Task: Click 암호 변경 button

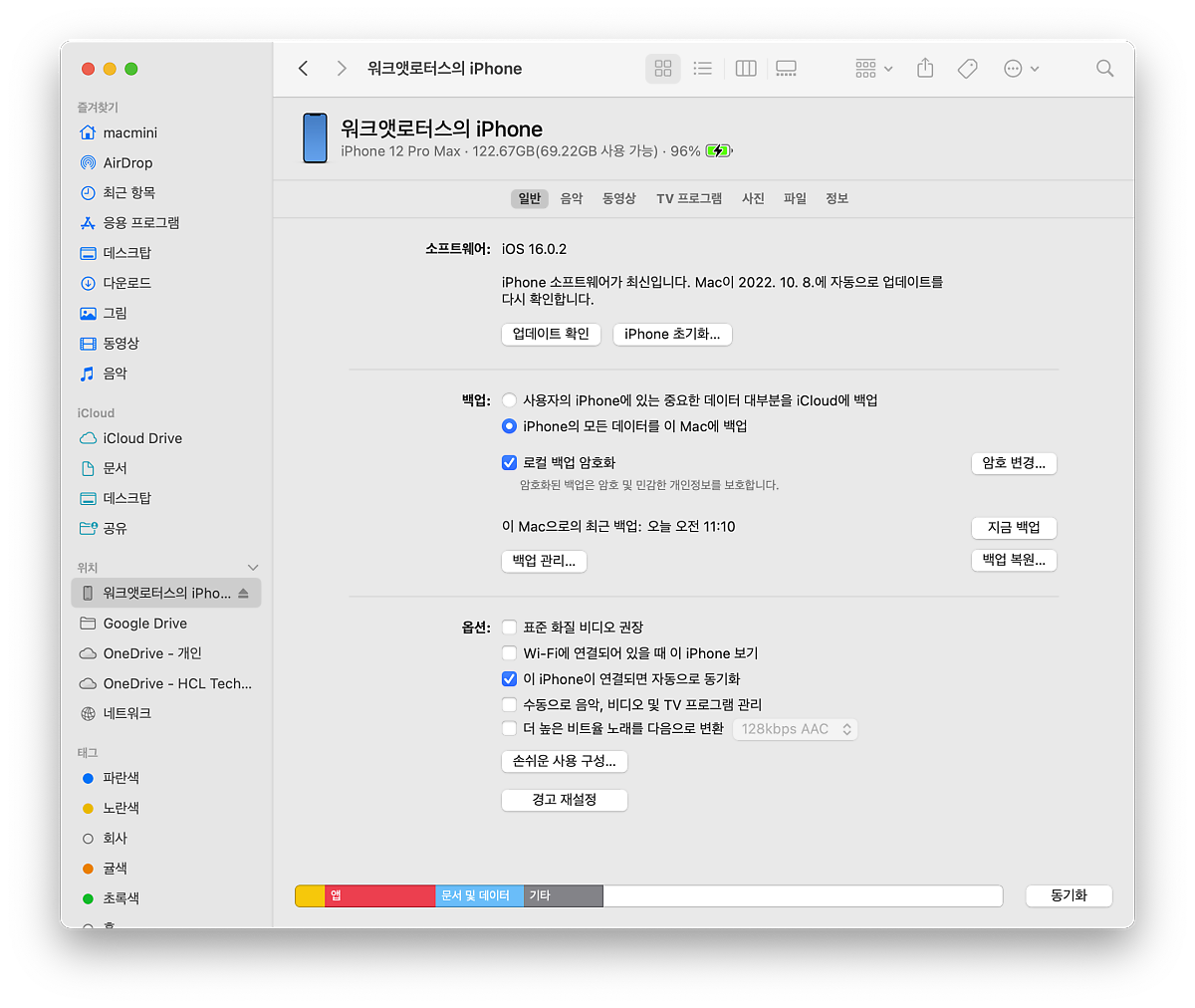Action: pyautogui.click(x=1014, y=463)
